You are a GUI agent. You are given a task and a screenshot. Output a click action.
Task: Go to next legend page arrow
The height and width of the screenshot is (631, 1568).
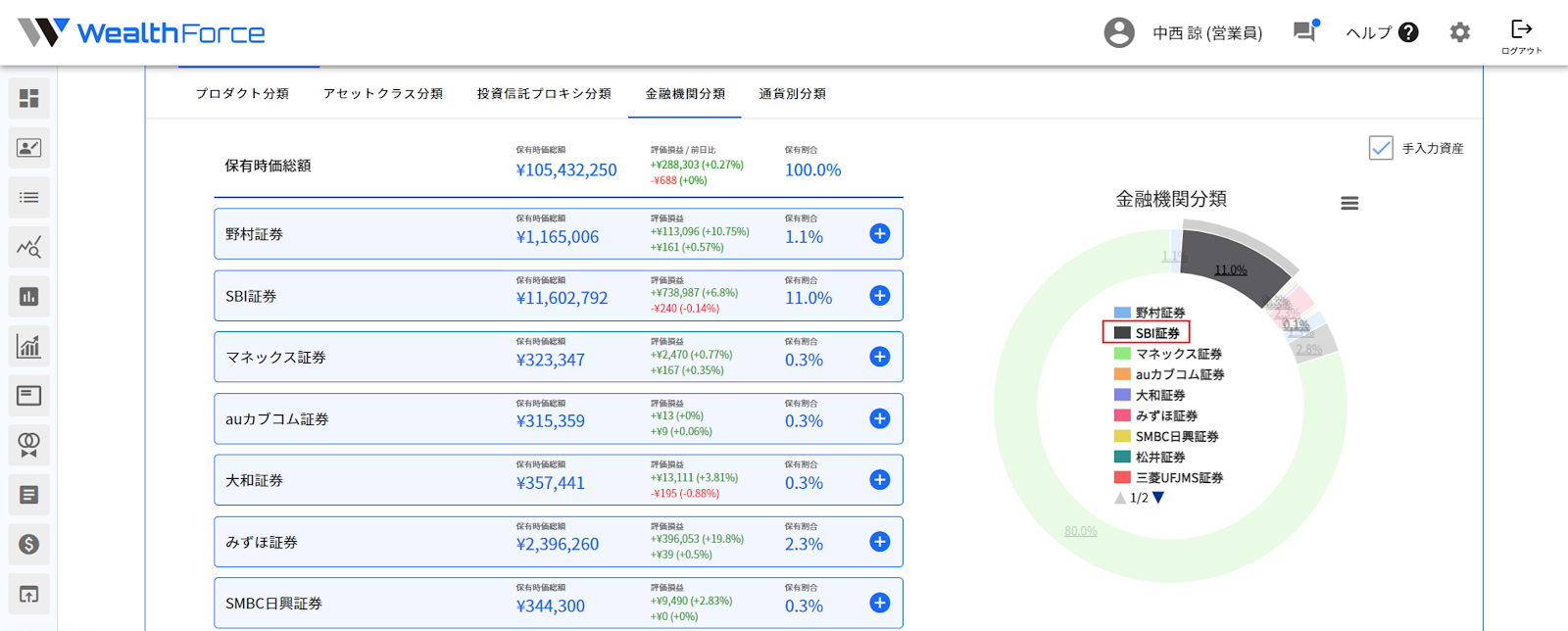pos(1158,498)
